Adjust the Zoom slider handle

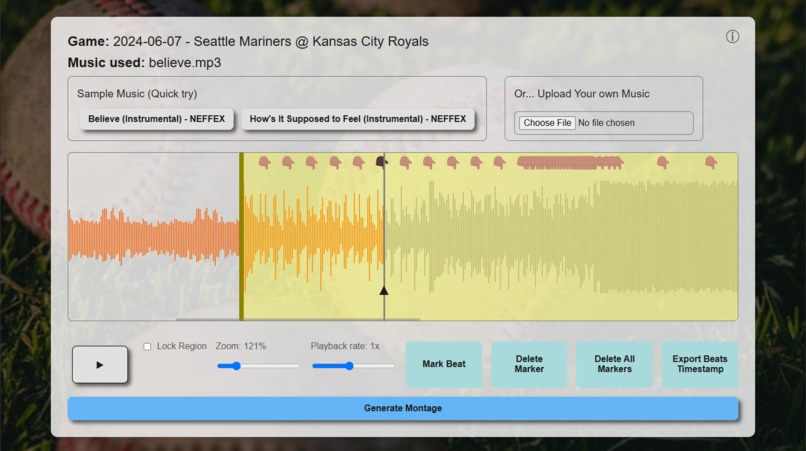point(236,366)
